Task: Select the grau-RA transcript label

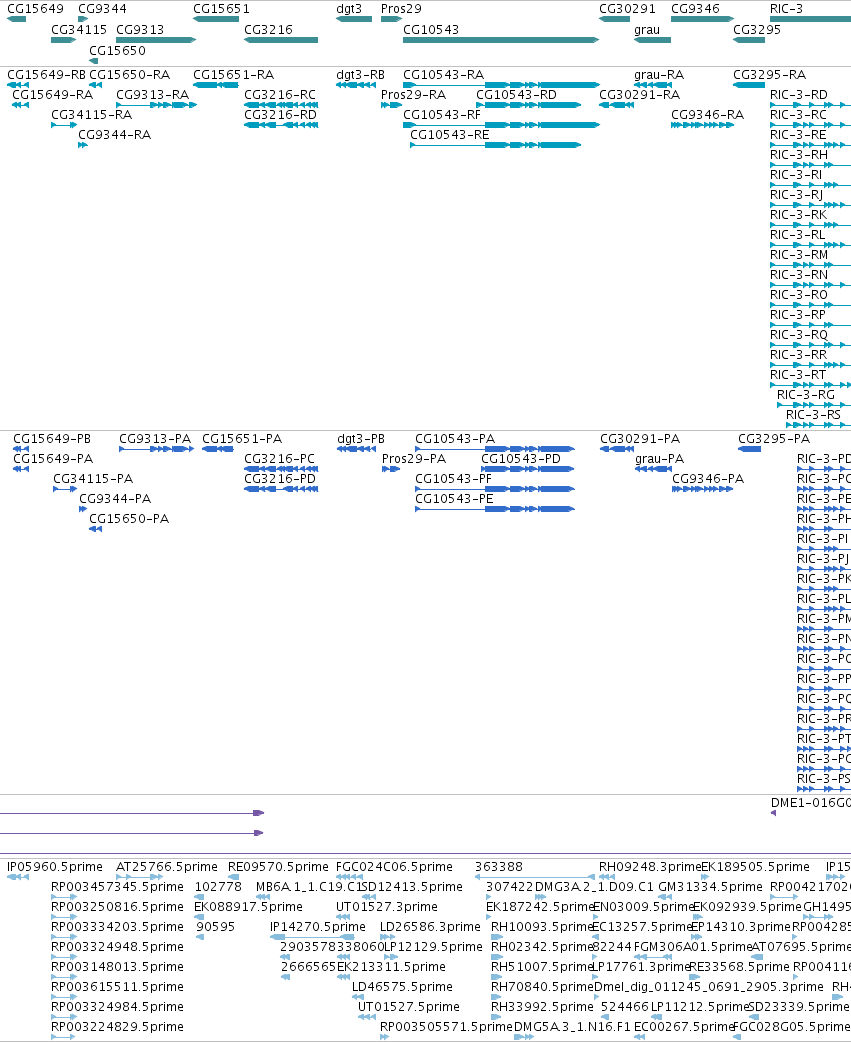Action: 658,74
